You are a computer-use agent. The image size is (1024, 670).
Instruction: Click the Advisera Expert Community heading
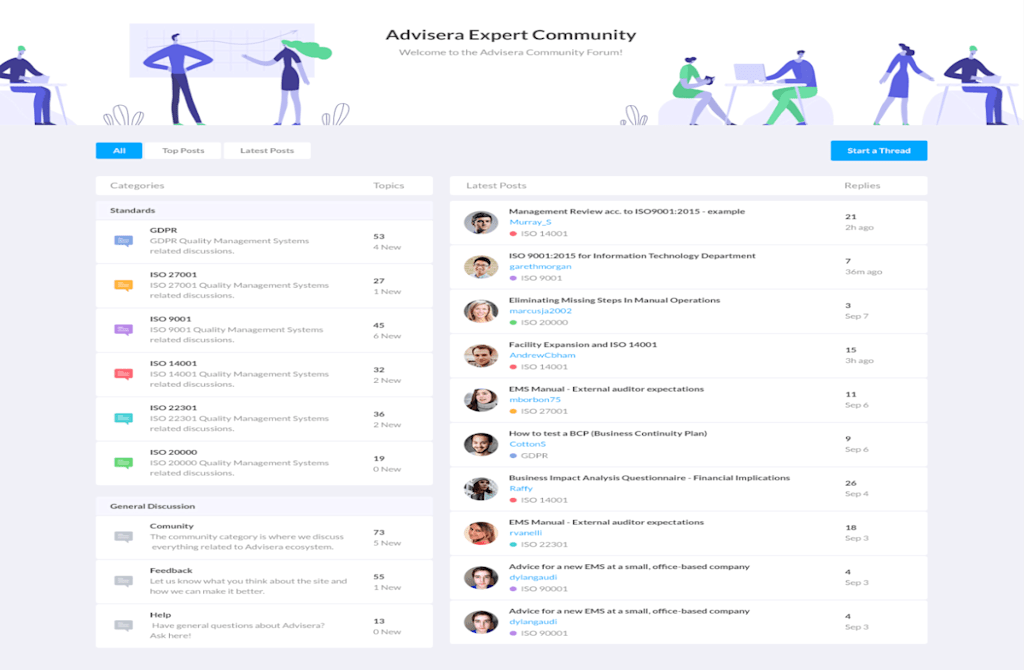click(511, 35)
